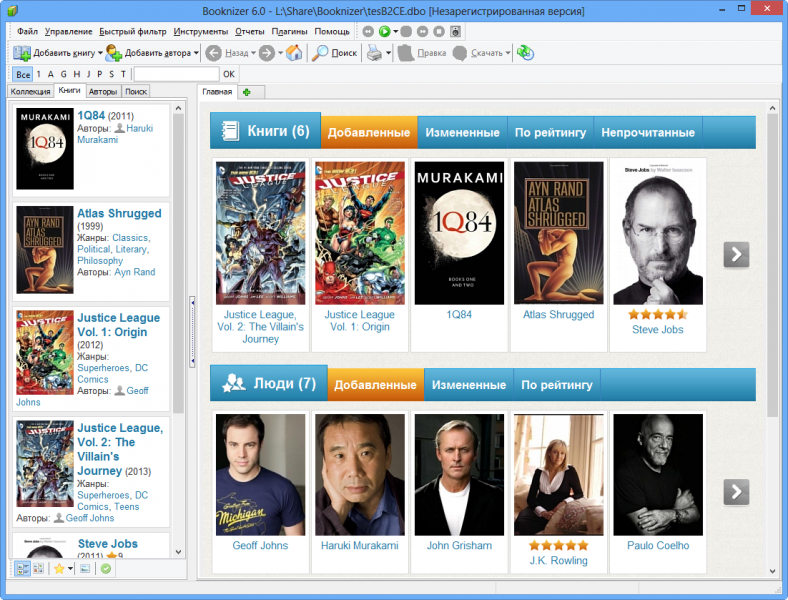Click the round stop button with a white square
788x600 pixels.
tap(439, 32)
